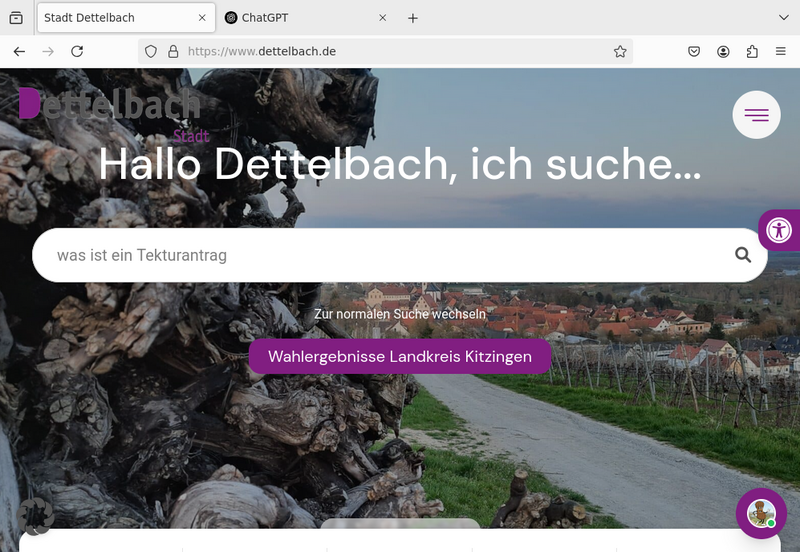The image size is (800, 552).
Task: Click Wahlergebnisse Landkreis Kitzingen button
Action: [x=400, y=357]
